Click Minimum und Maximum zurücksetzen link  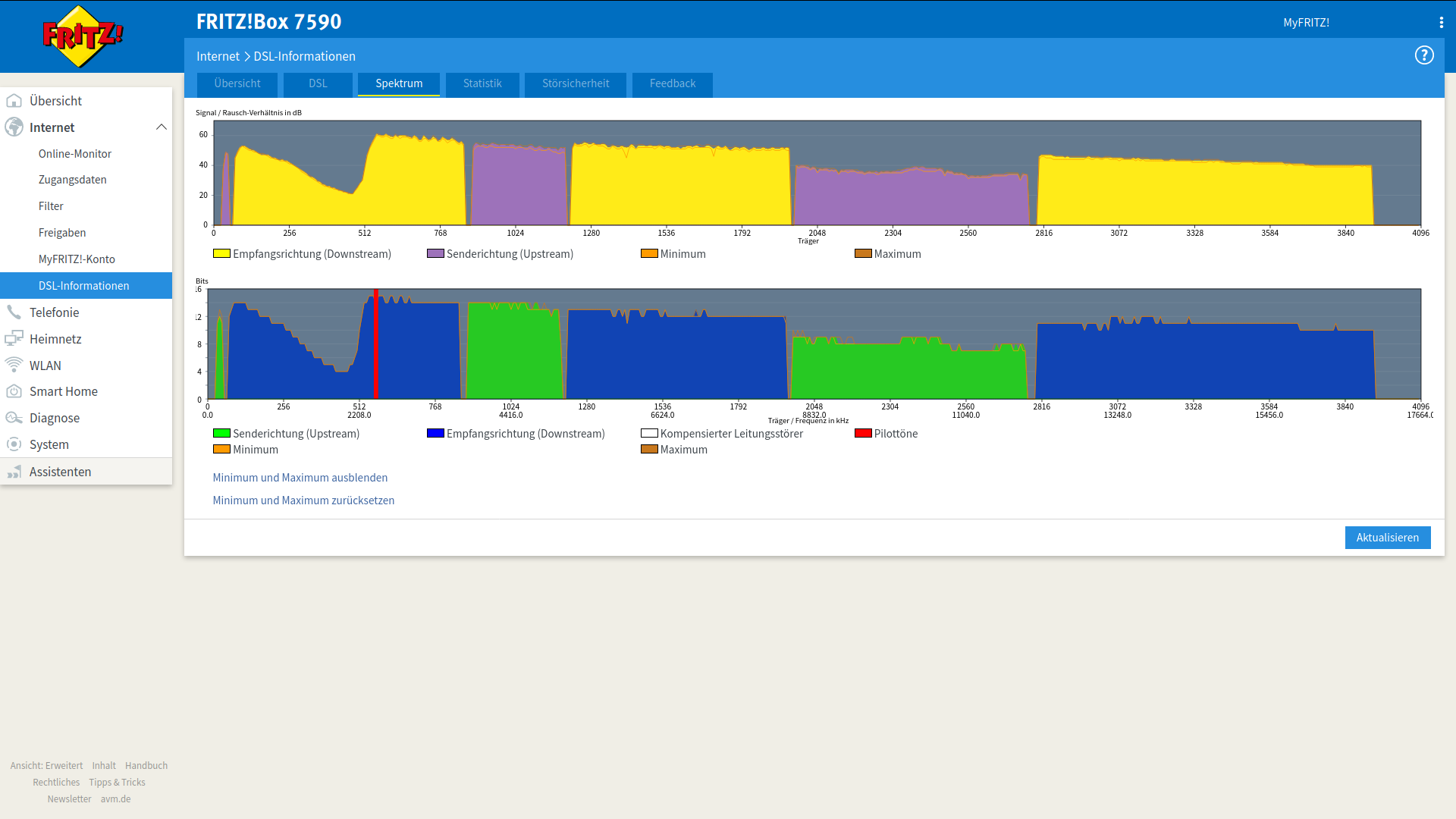303,500
